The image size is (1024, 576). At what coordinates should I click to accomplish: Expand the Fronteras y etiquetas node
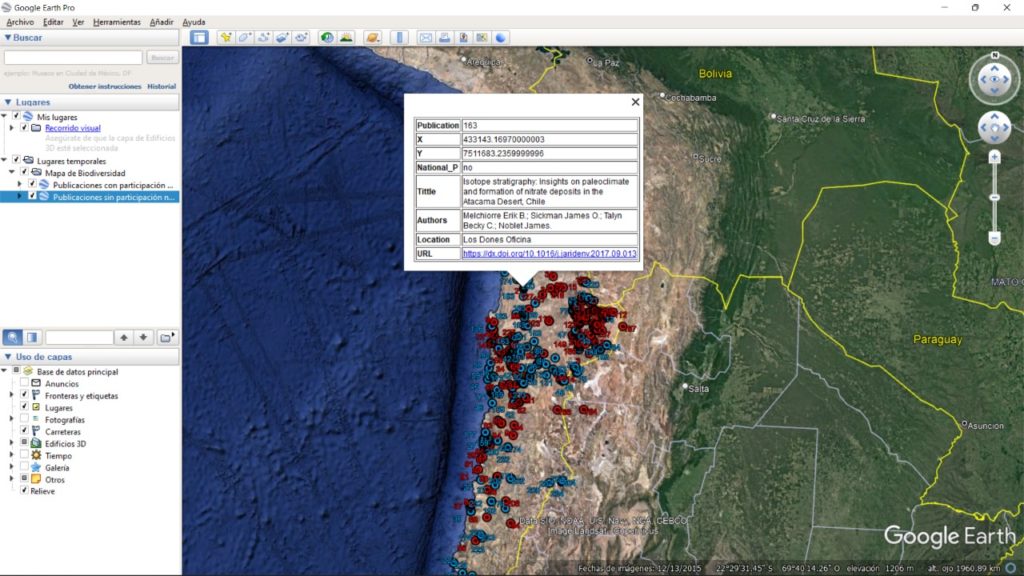coord(12,395)
